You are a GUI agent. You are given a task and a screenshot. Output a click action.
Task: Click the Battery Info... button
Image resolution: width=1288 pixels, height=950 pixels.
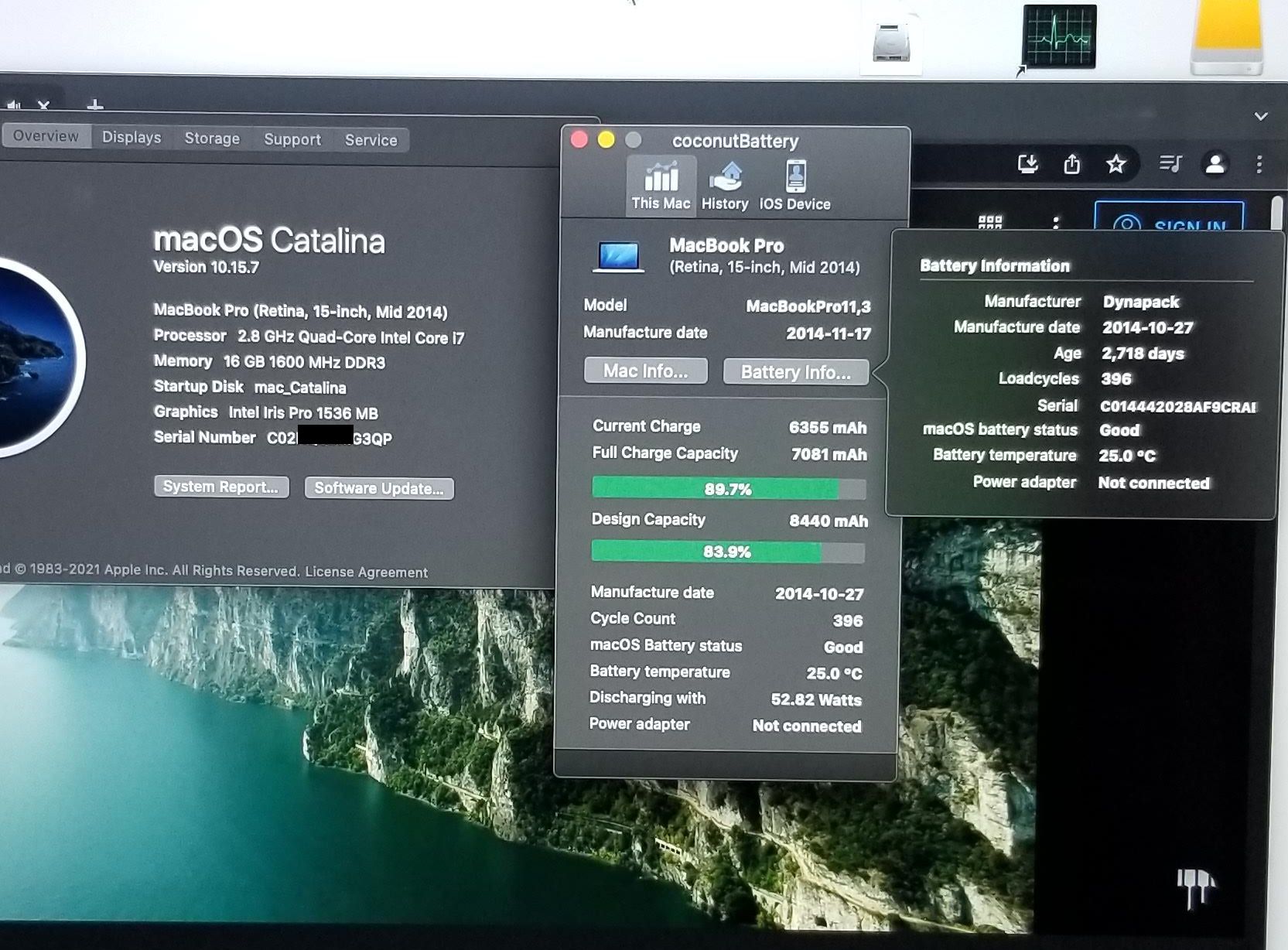tap(795, 372)
